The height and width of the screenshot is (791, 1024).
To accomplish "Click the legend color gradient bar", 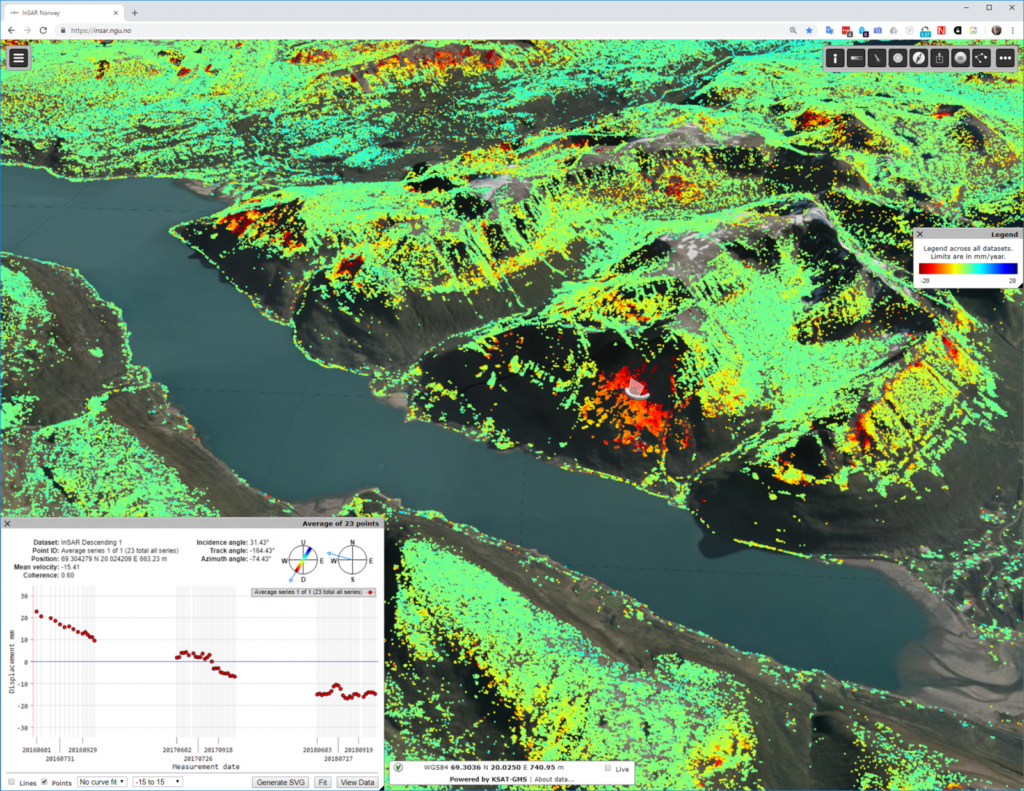I will coord(968,268).
